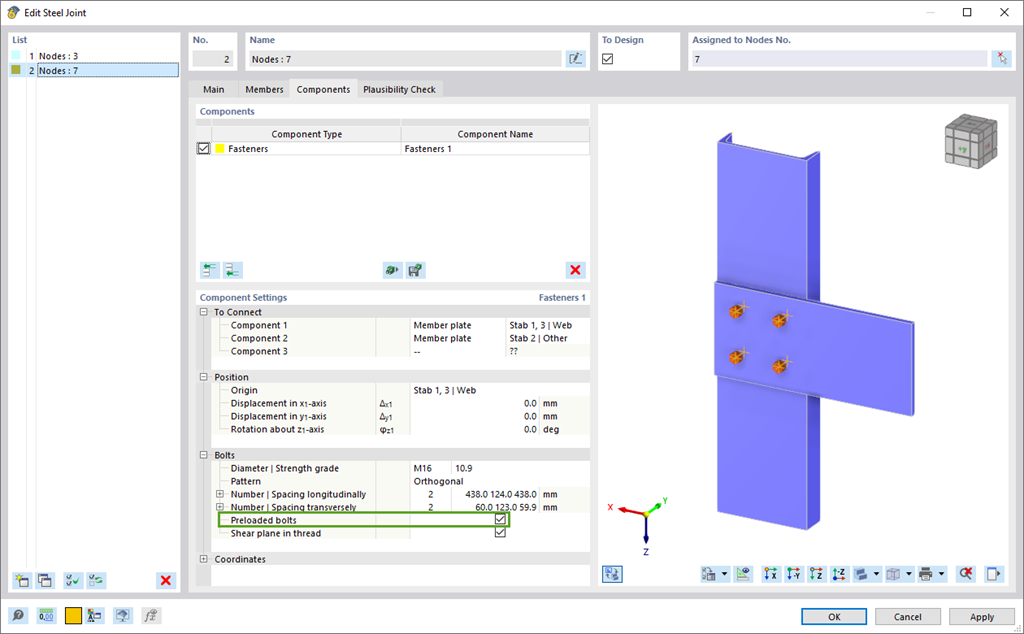Select the view along X-axis icon
The height and width of the screenshot is (634, 1024).
(770, 574)
